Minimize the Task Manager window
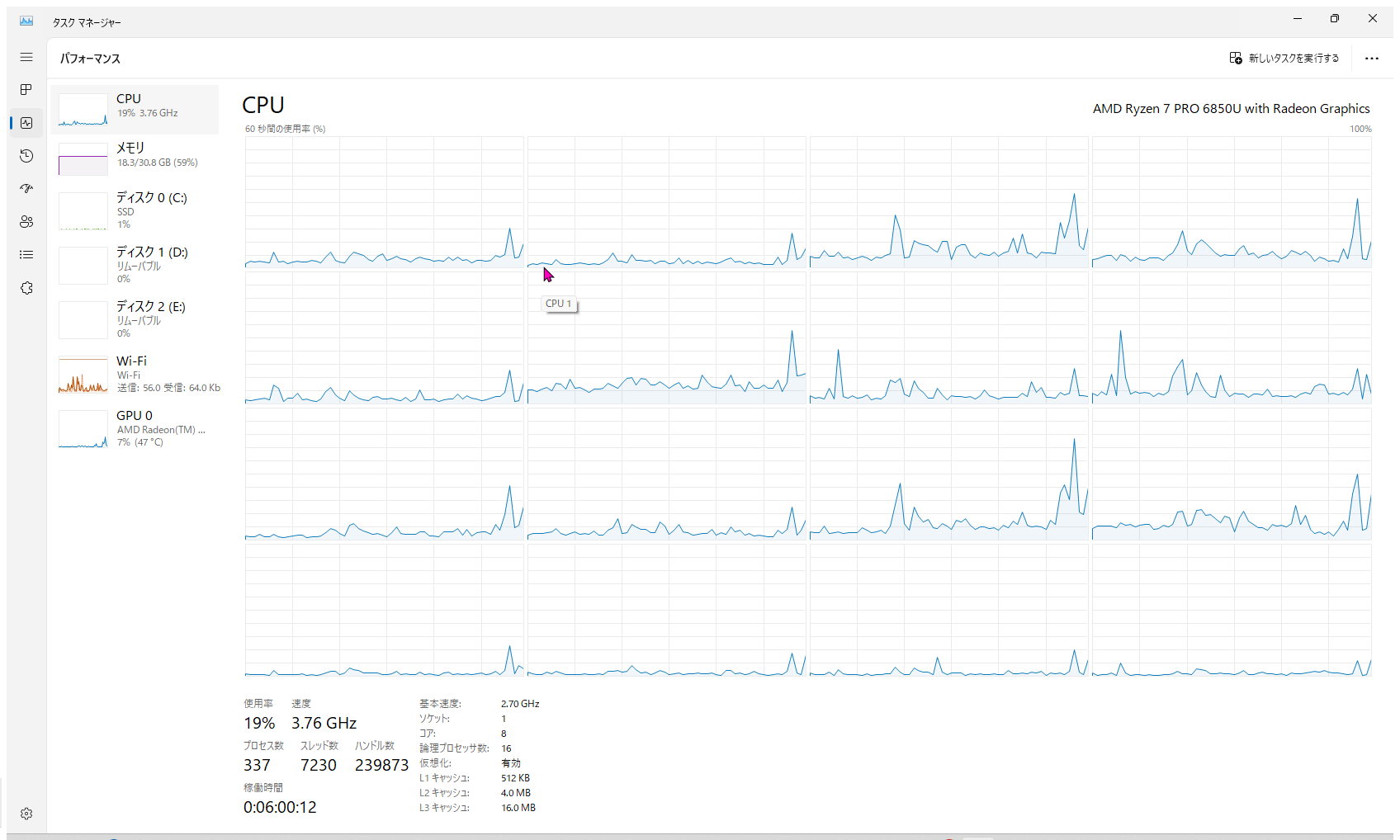 point(1297,18)
